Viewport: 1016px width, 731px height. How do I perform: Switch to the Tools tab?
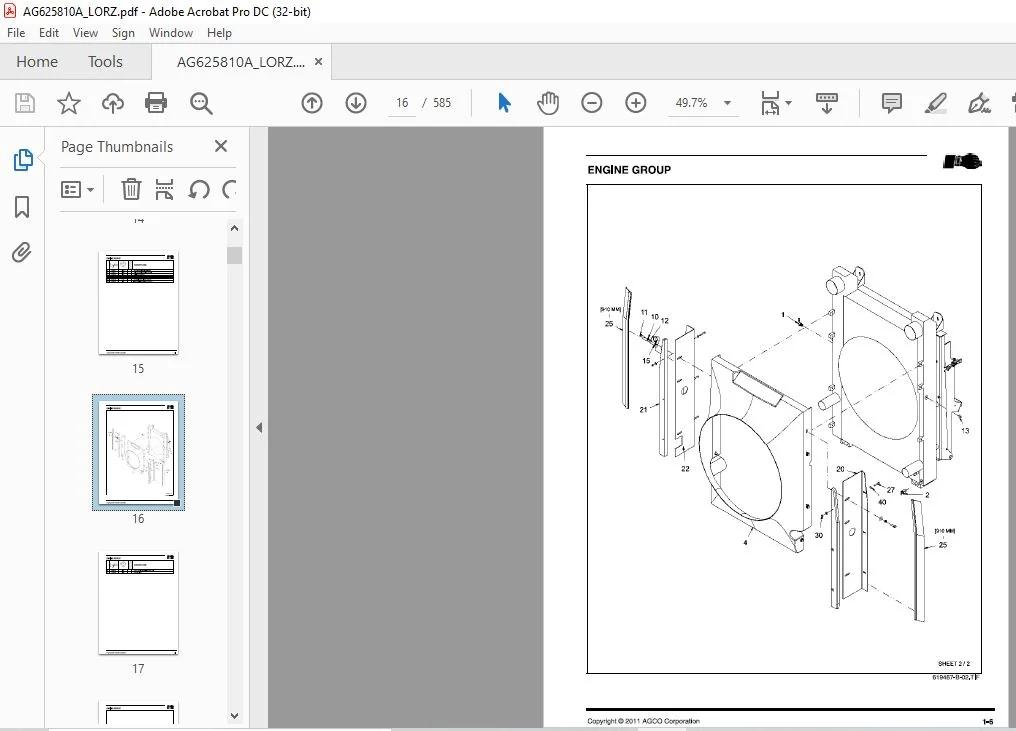pos(105,62)
